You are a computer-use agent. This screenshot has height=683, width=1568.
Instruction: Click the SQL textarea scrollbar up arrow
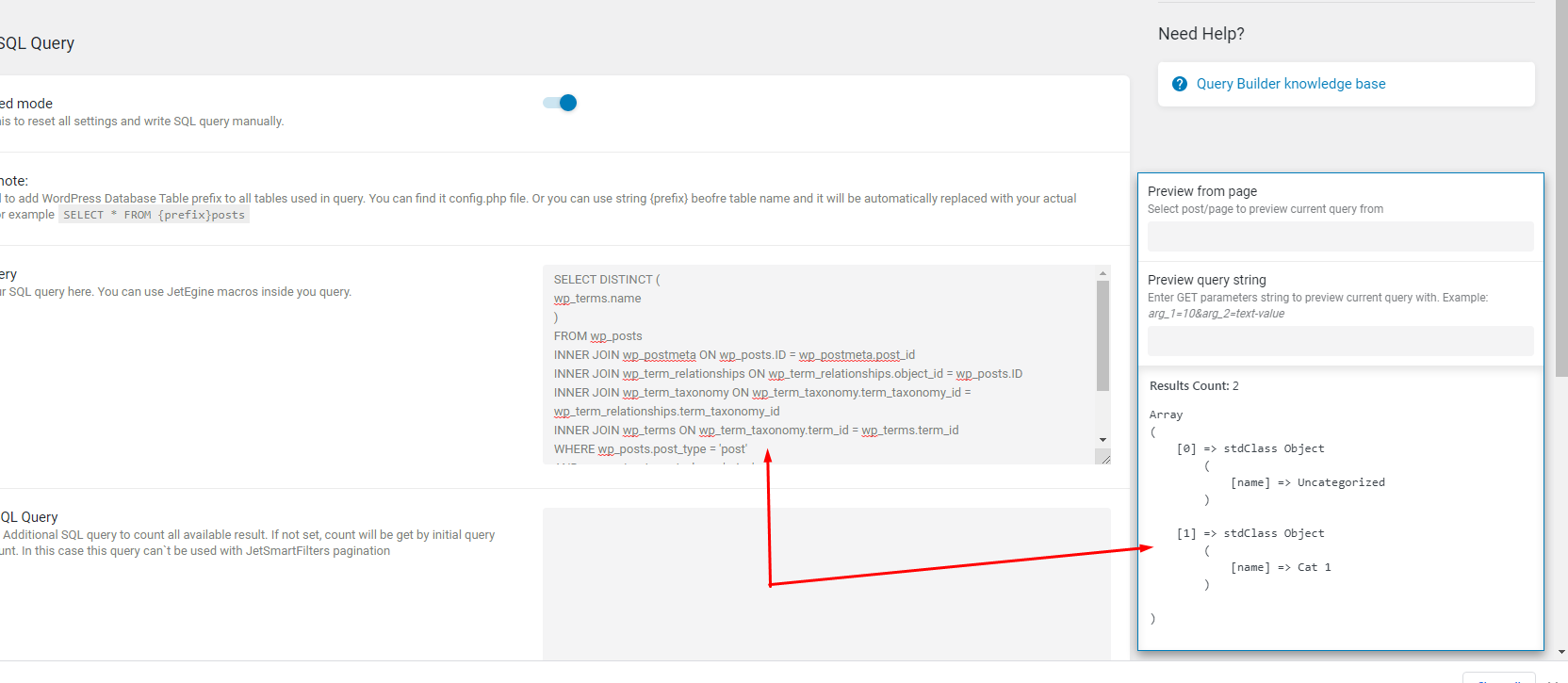pyautogui.click(x=1102, y=273)
